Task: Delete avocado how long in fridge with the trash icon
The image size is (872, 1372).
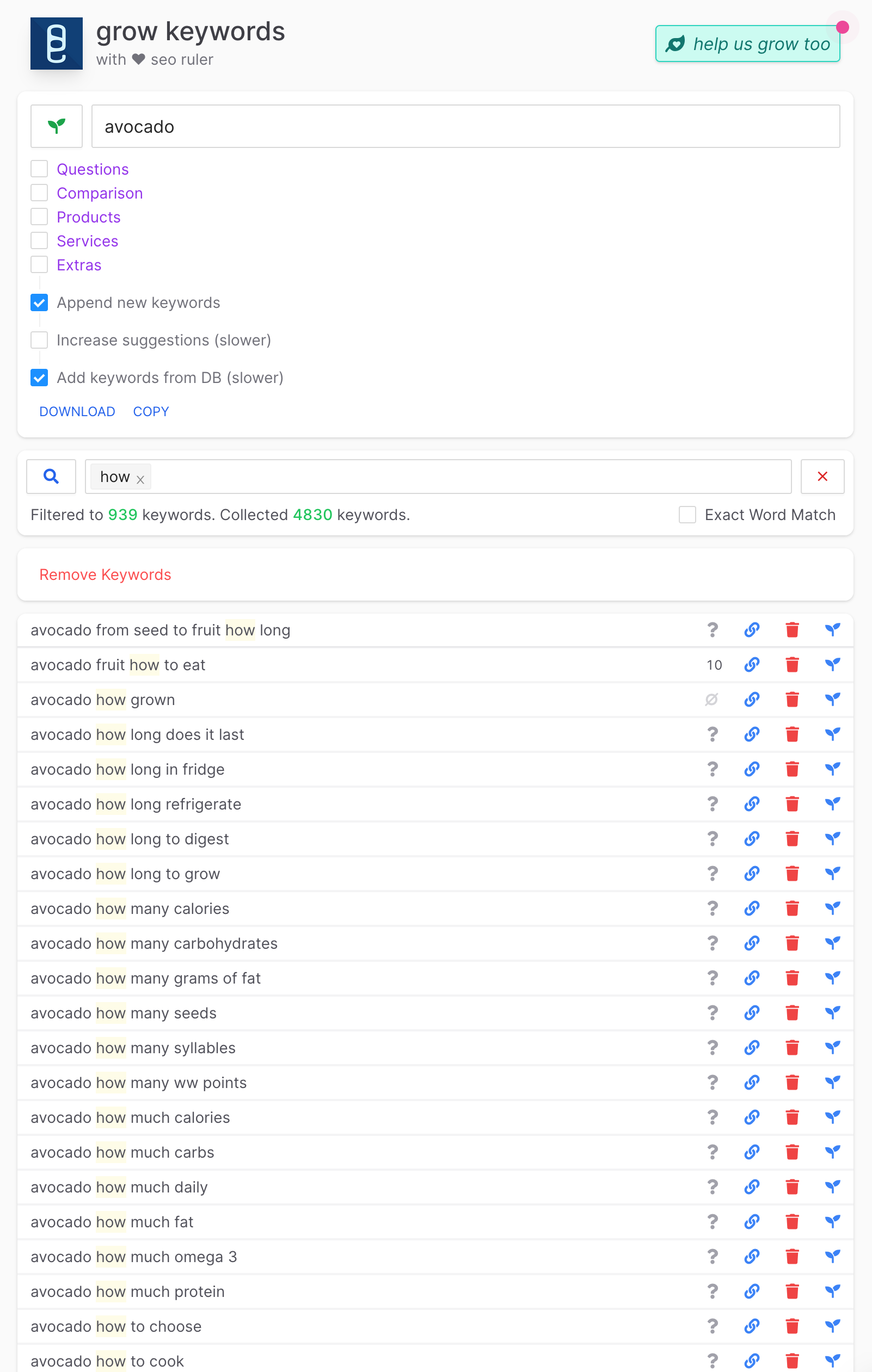Action: tap(792, 769)
